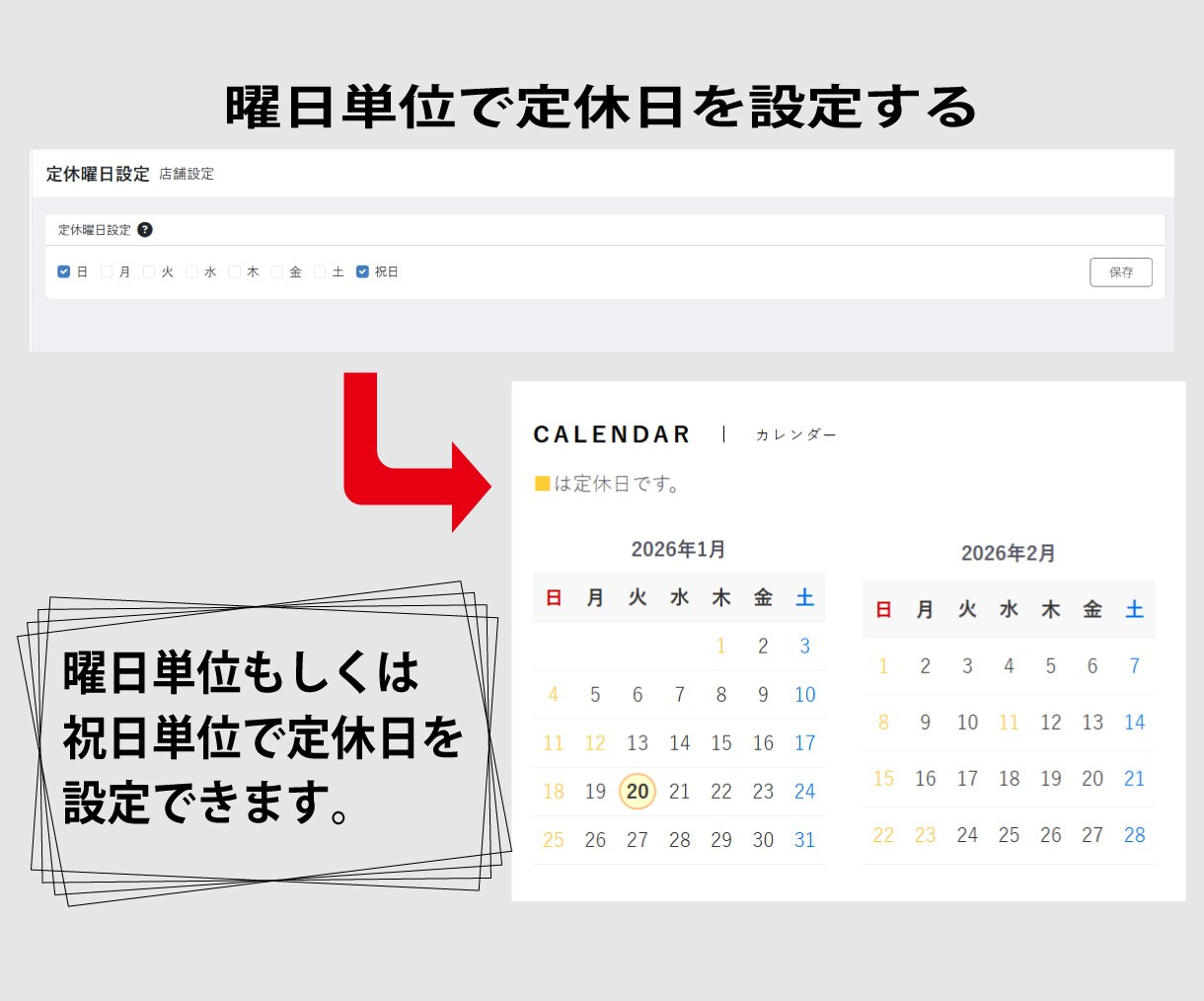Select January 10 Saturday date

[x=805, y=695]
